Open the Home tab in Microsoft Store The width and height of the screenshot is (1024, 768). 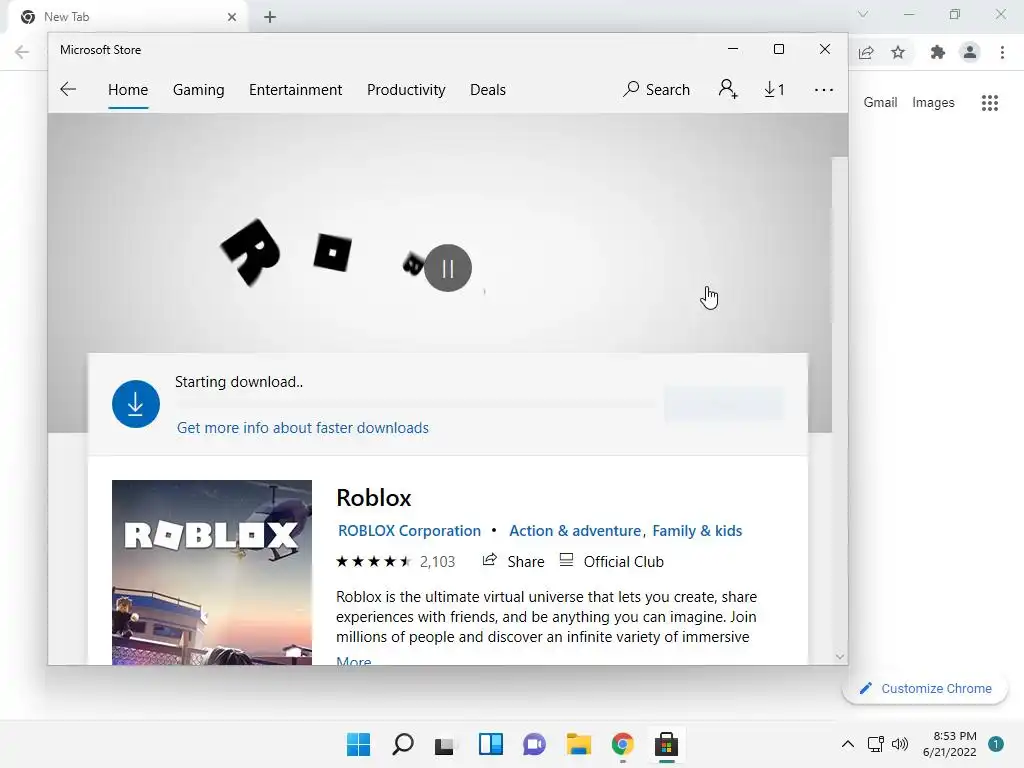128,89
